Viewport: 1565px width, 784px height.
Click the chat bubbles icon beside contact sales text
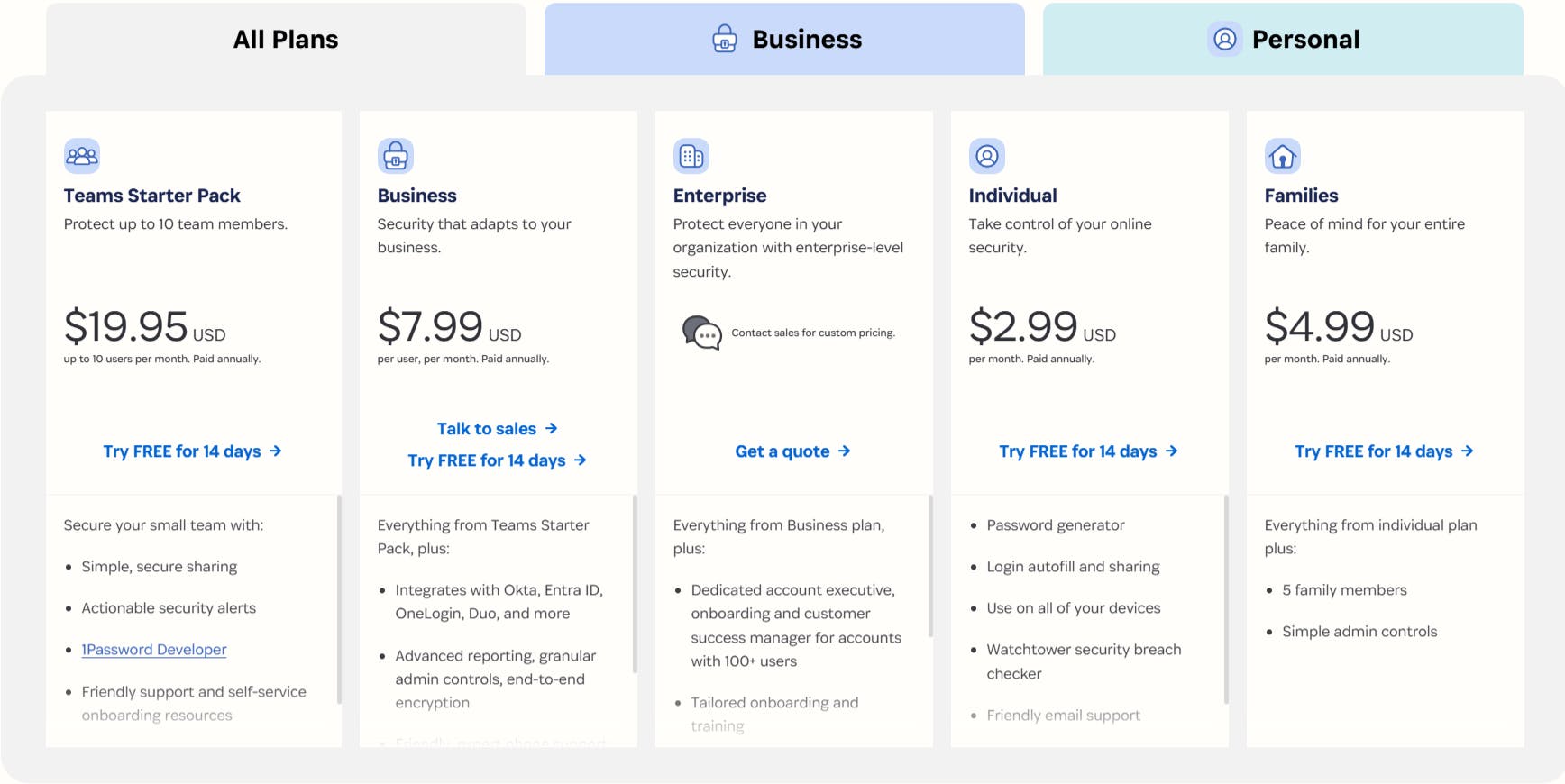(700, 333)
